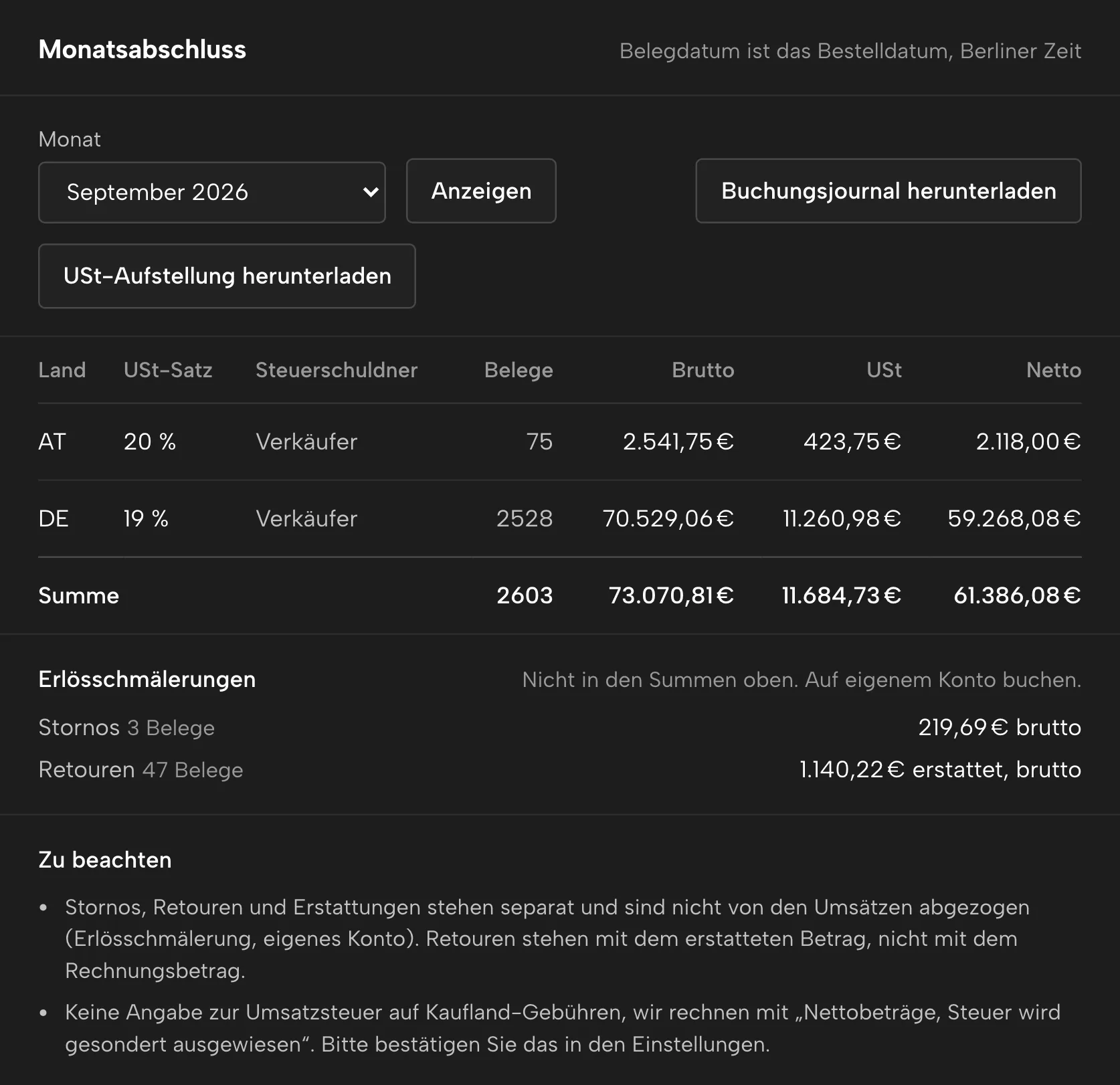
Task: Select VAT amount 11.260,98 €
Action: point(842,518)
